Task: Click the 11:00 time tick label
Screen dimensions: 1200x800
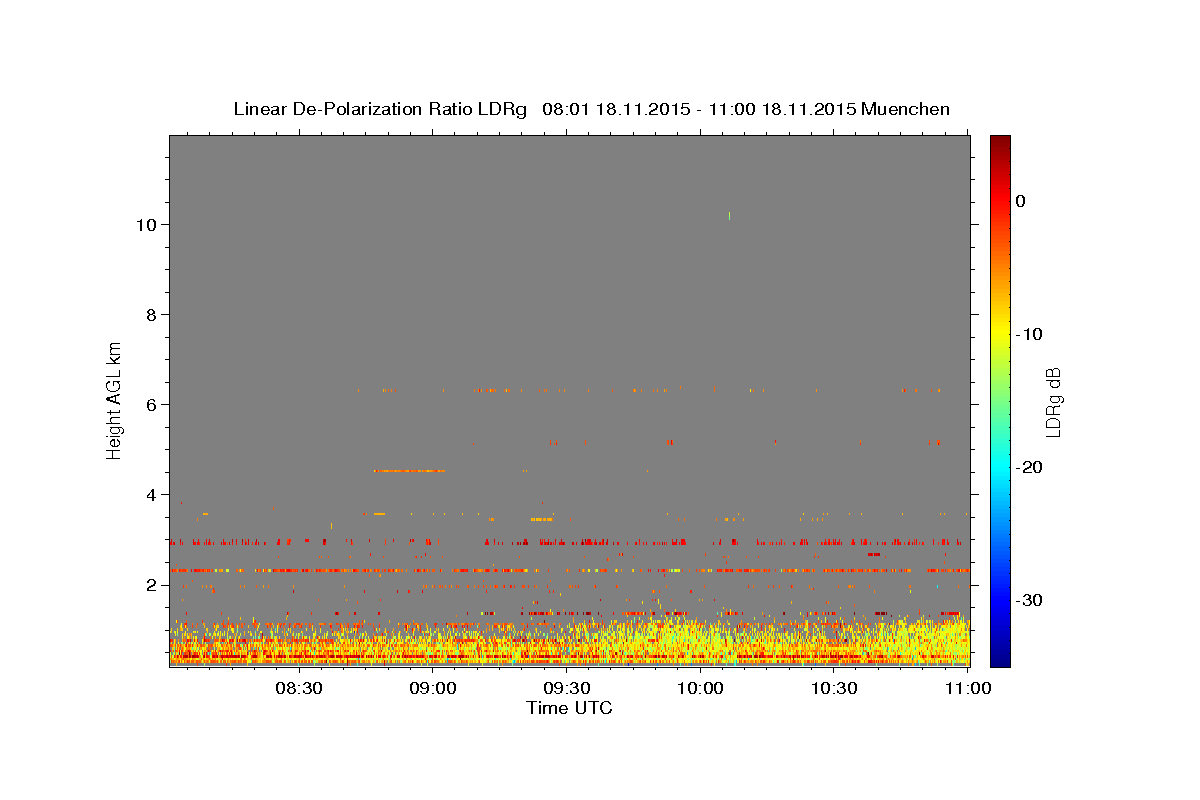Action: 967,688
